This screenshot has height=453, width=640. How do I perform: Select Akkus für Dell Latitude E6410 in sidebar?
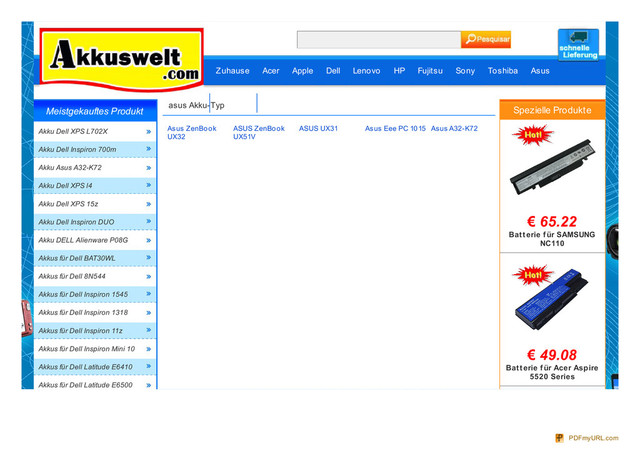(85, 367)
